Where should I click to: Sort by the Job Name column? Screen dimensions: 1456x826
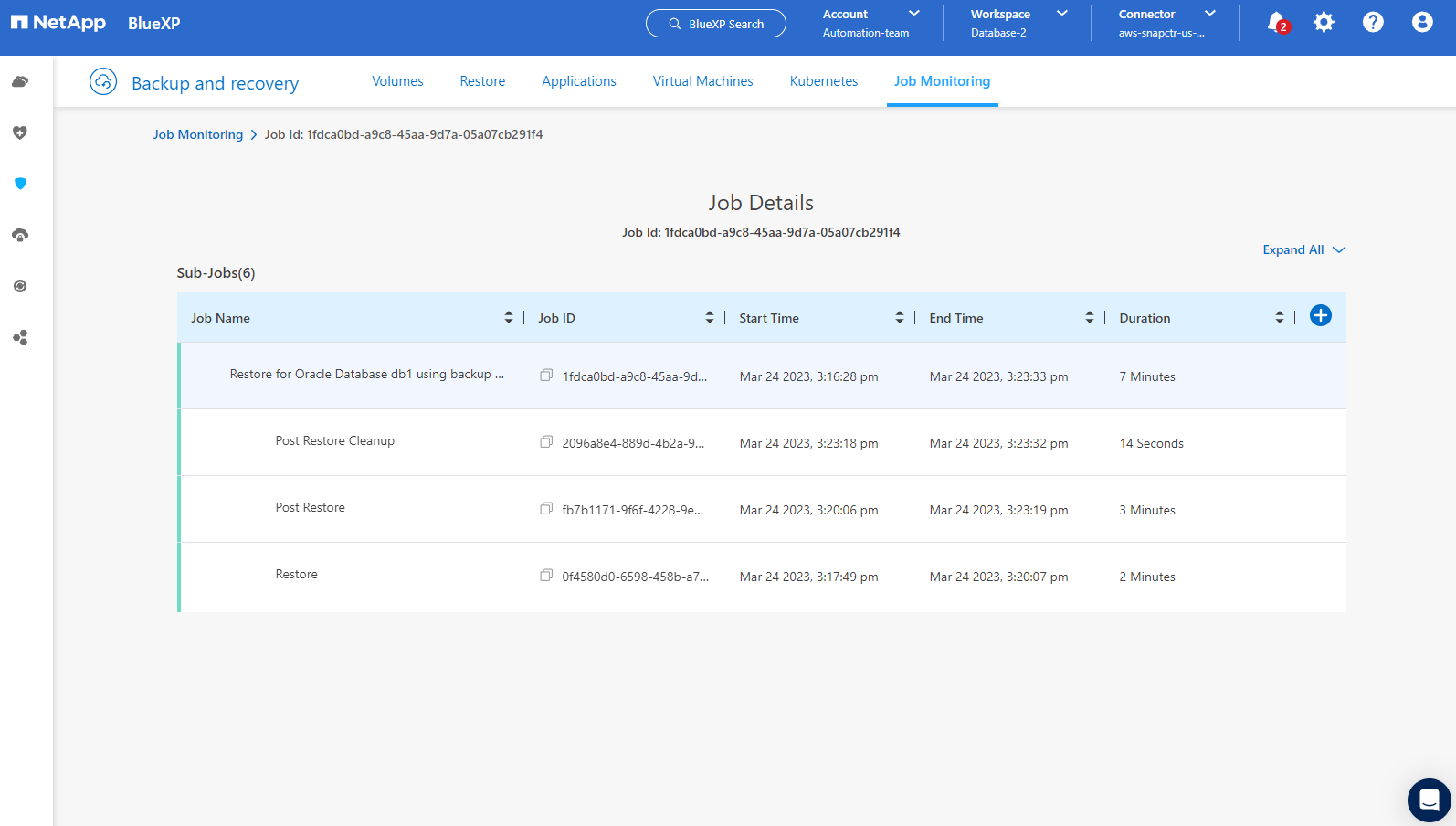(509, 318)
